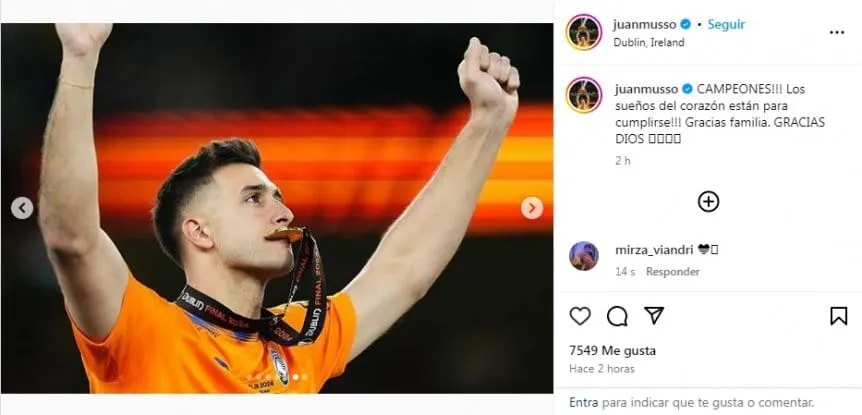Open mirza_viandri's username in the comment
Screen dimensions: 862x415
coord(647,249)
